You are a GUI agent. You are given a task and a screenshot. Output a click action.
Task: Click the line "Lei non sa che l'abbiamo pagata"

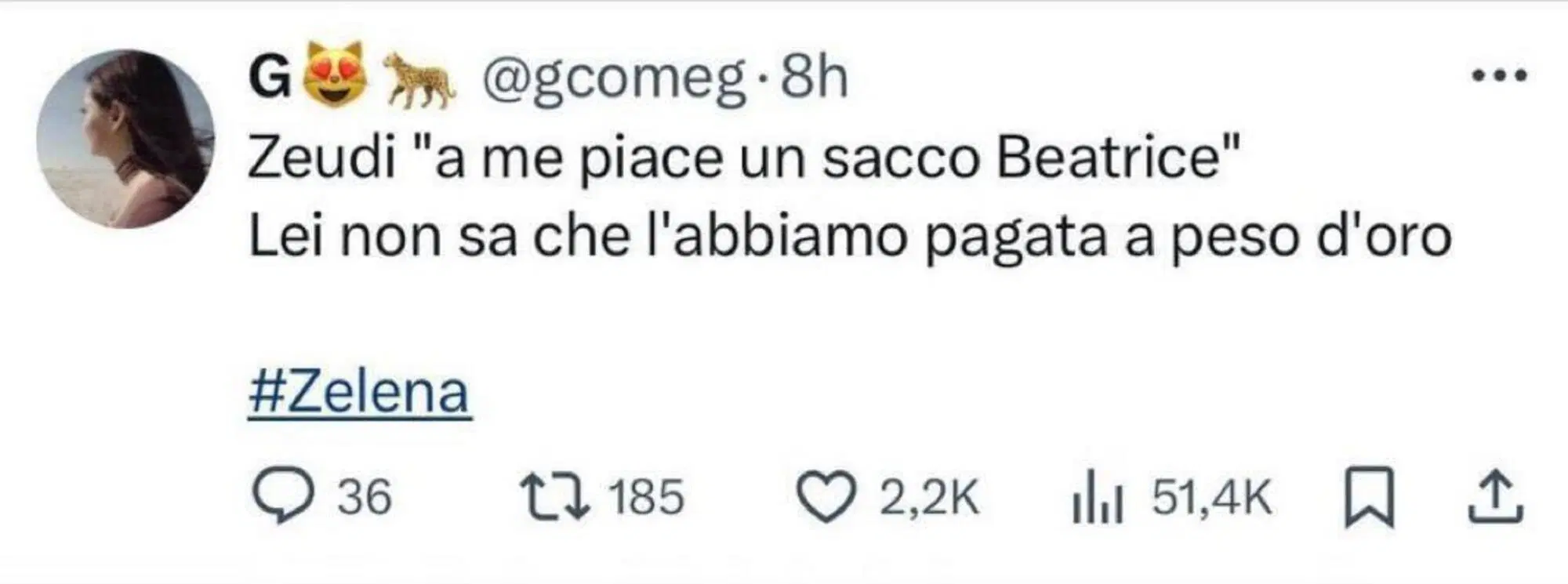849,237
